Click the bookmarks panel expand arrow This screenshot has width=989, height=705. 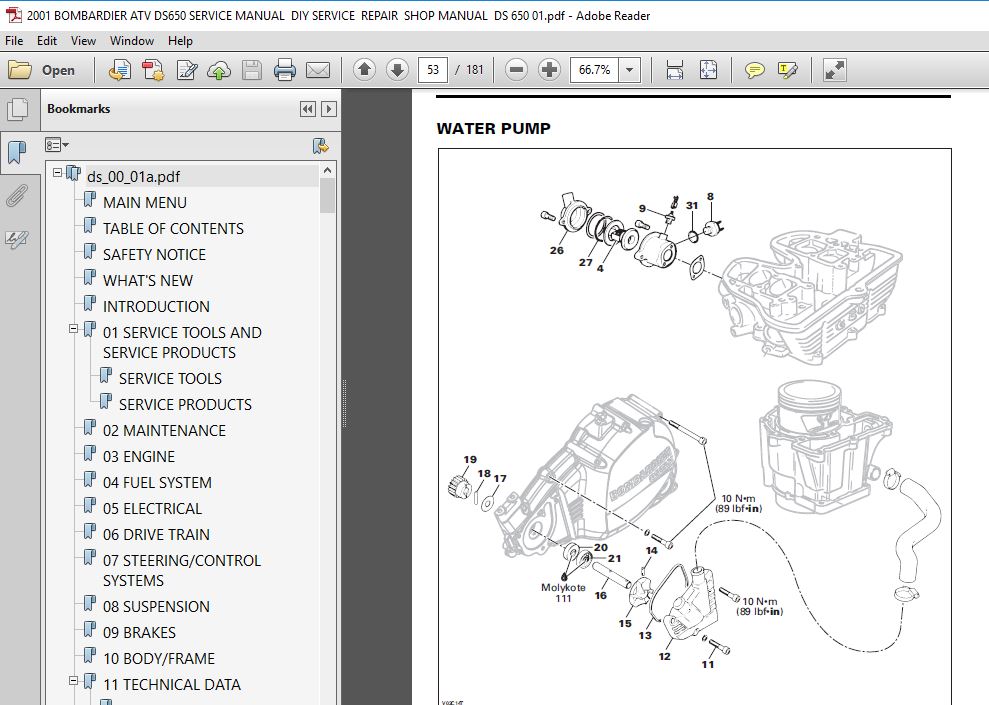pos(329,109)
